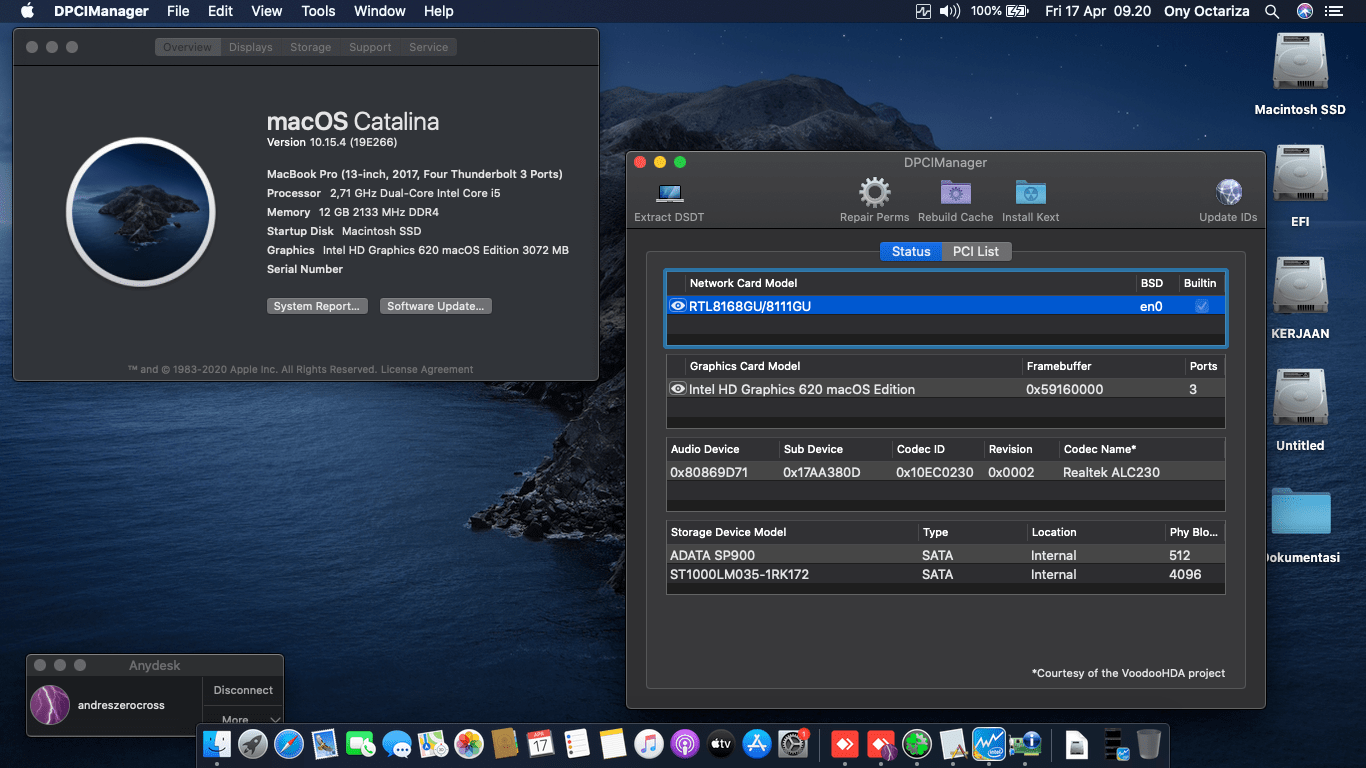The width and height of the screenshot is (1366, 768).
Task: Switch to the PCI List tab
Action: coord(975,251)
